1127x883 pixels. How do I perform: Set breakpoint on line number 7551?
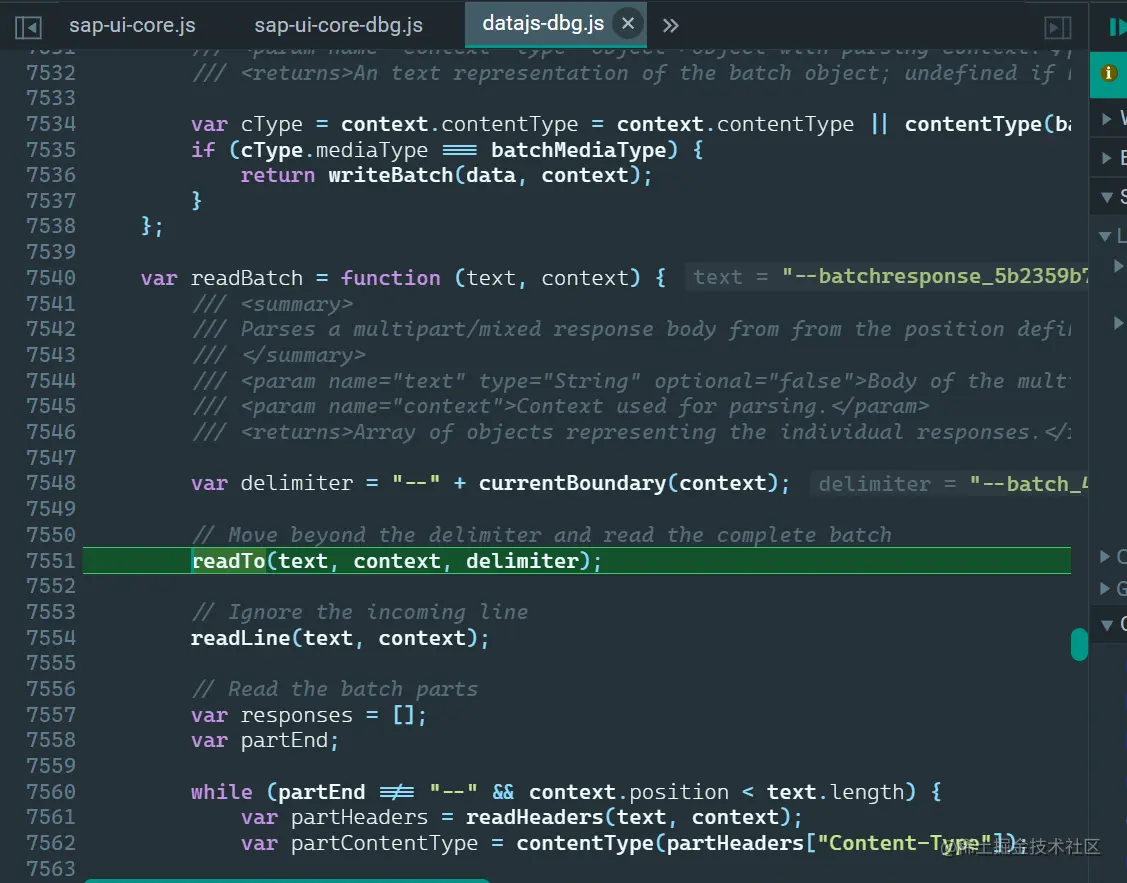(x=51, y=560)
